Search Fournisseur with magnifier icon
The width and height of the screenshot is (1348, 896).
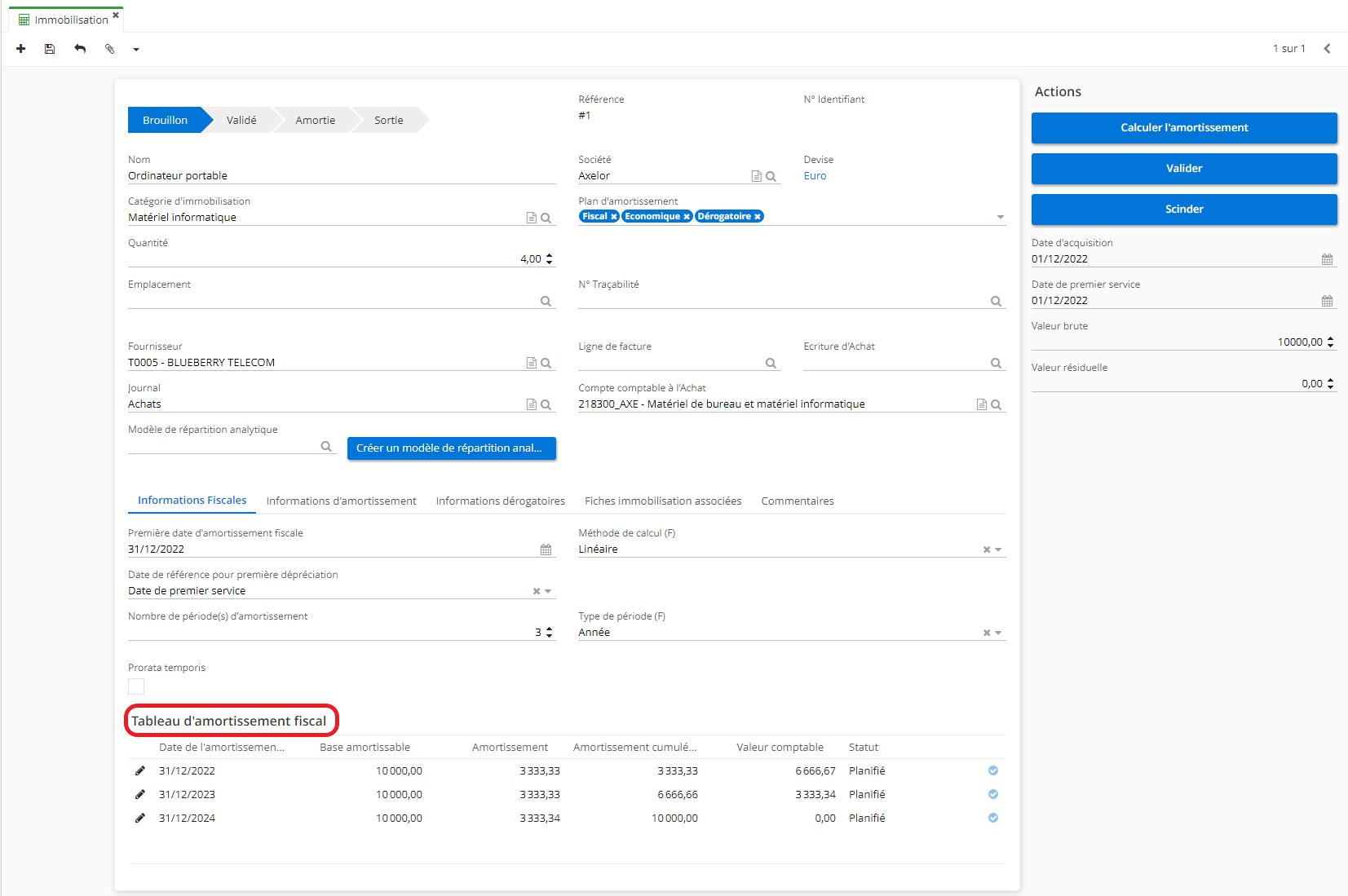(x=546, y=363)
